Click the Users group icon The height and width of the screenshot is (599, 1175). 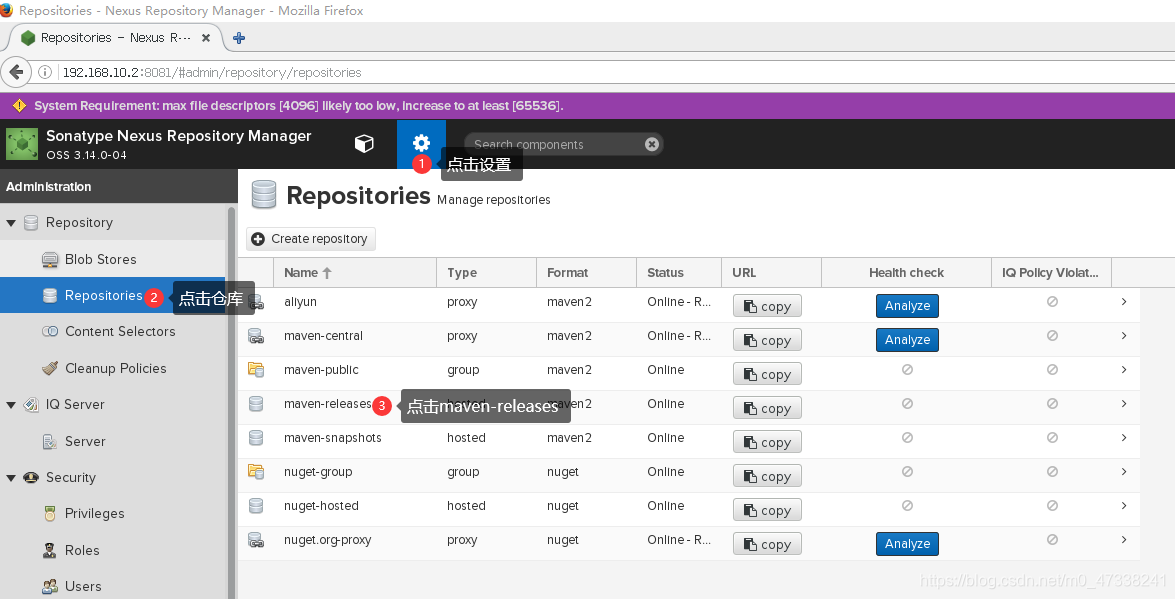coord(50,586)
